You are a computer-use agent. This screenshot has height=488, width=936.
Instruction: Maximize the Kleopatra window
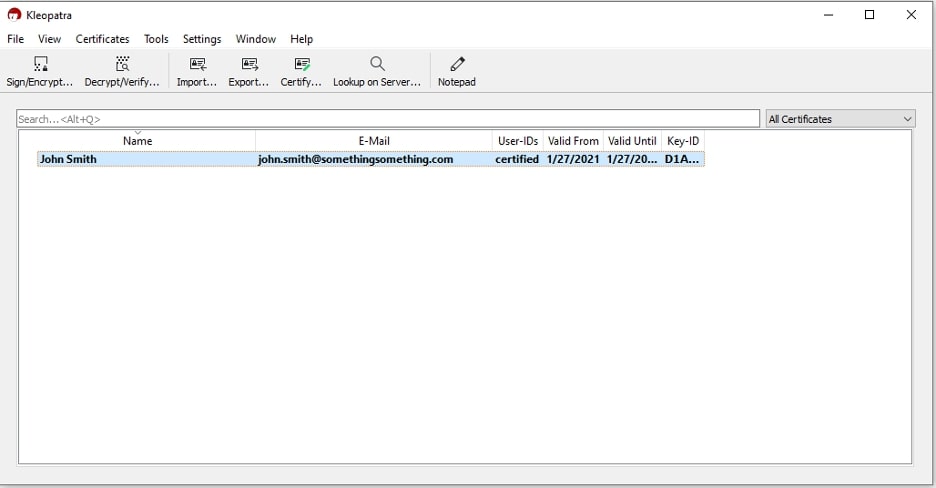[x=870, y=15]
